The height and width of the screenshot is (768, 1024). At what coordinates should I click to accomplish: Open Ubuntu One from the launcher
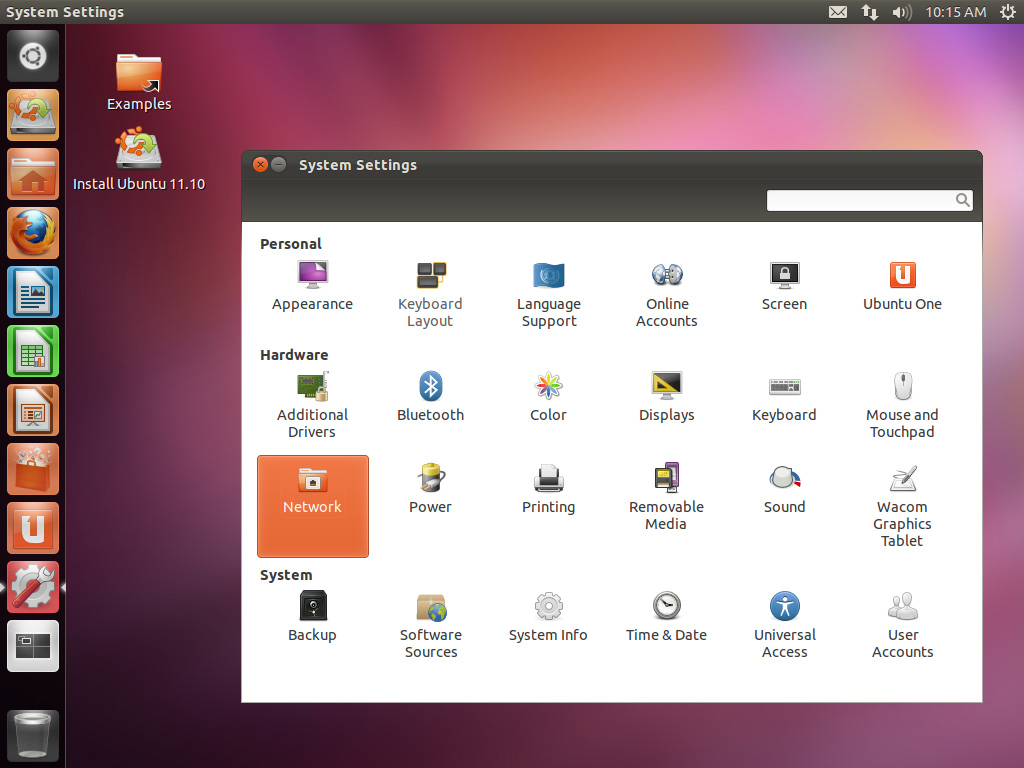[x=33, y=528]
